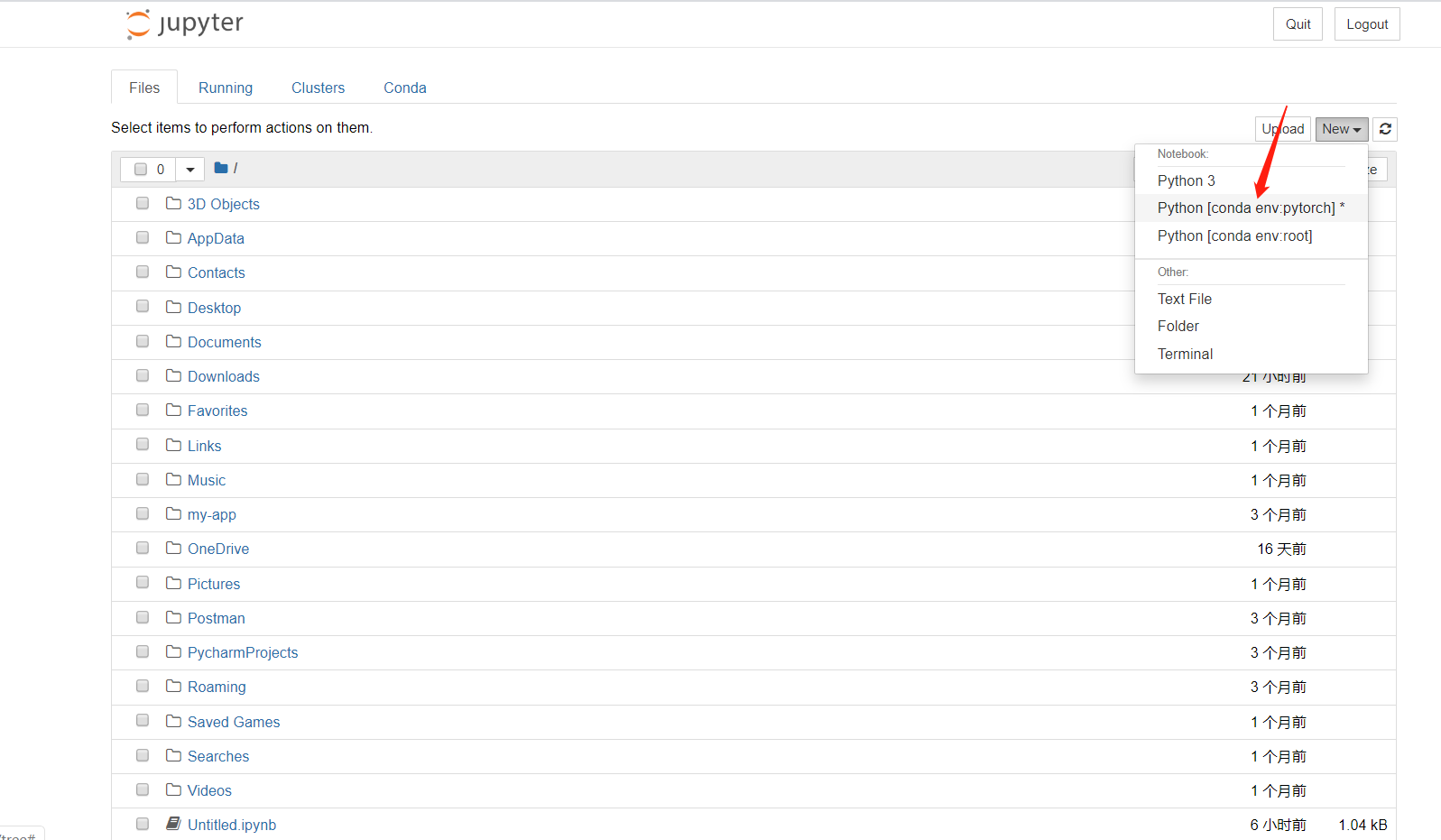The image size is (1441, 840).
Task: Click the Music folder icon
Action: [x=174, y=480]
